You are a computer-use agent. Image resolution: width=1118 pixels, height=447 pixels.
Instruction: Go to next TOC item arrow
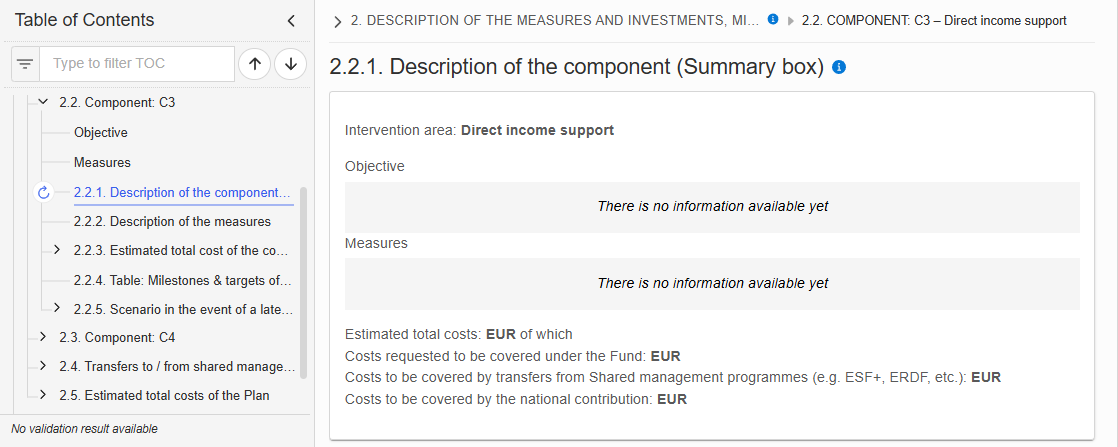pos(290,64)
